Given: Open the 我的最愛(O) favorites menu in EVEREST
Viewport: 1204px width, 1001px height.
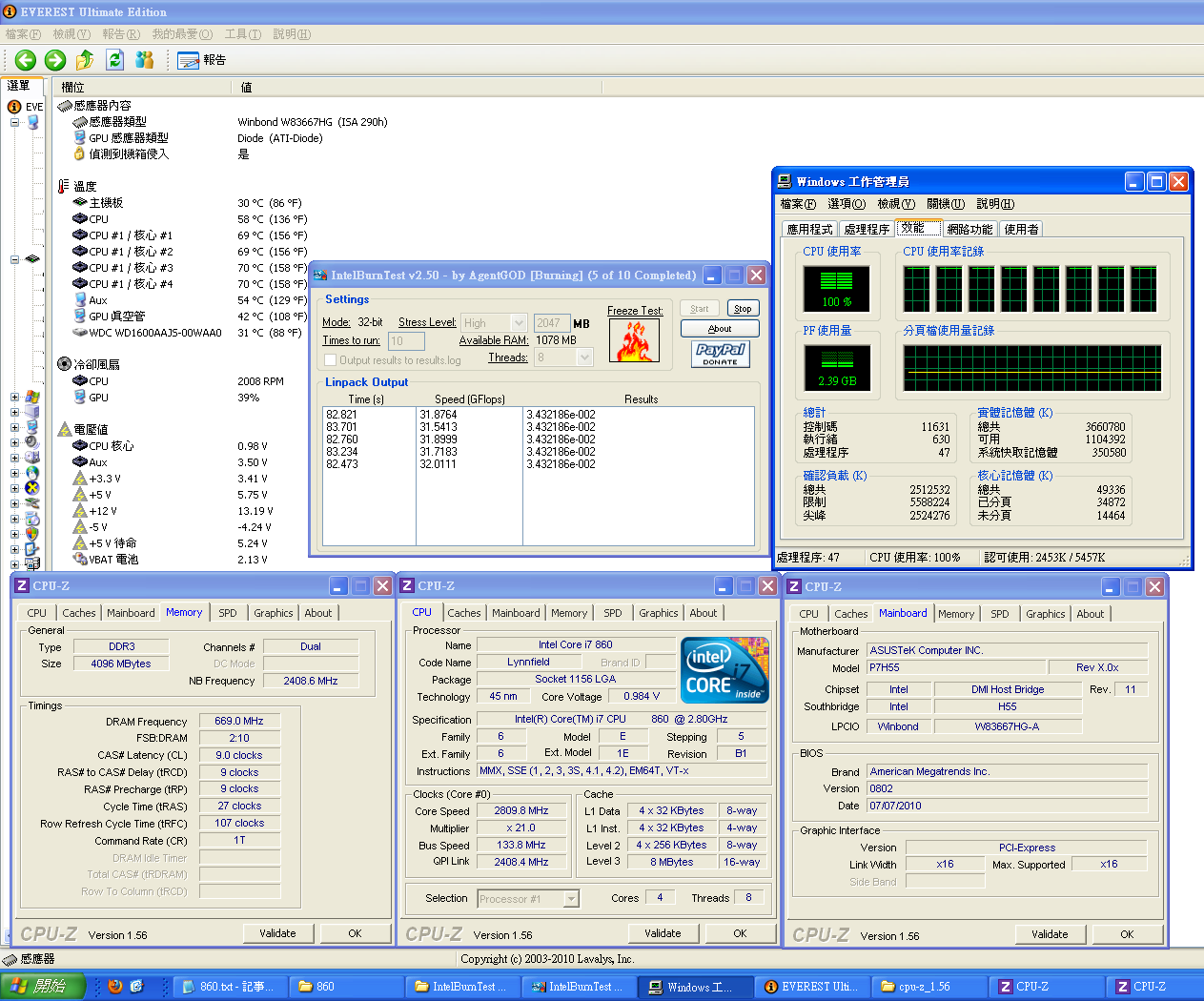Looking at the screenshot, I should tap(182, 33).
